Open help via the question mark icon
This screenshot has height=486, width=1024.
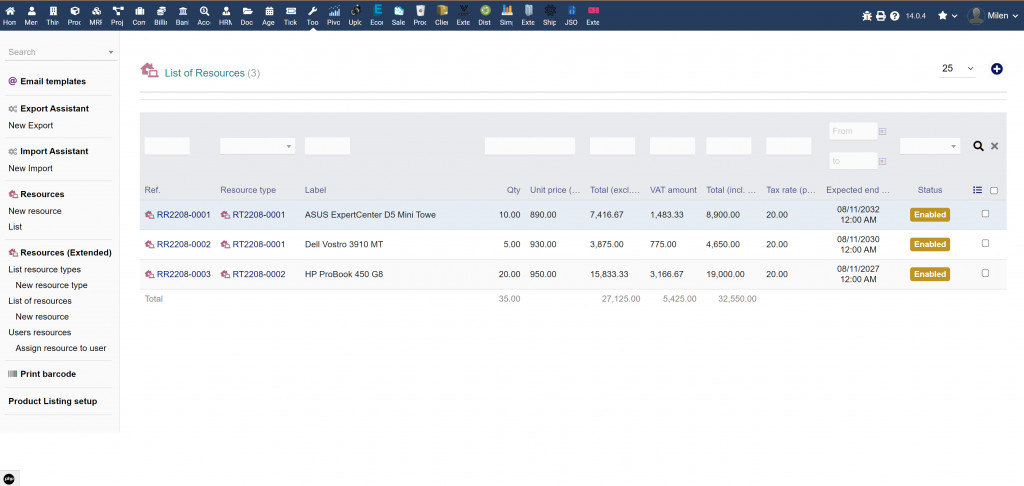pyautogui.click(x=894, y=16)
